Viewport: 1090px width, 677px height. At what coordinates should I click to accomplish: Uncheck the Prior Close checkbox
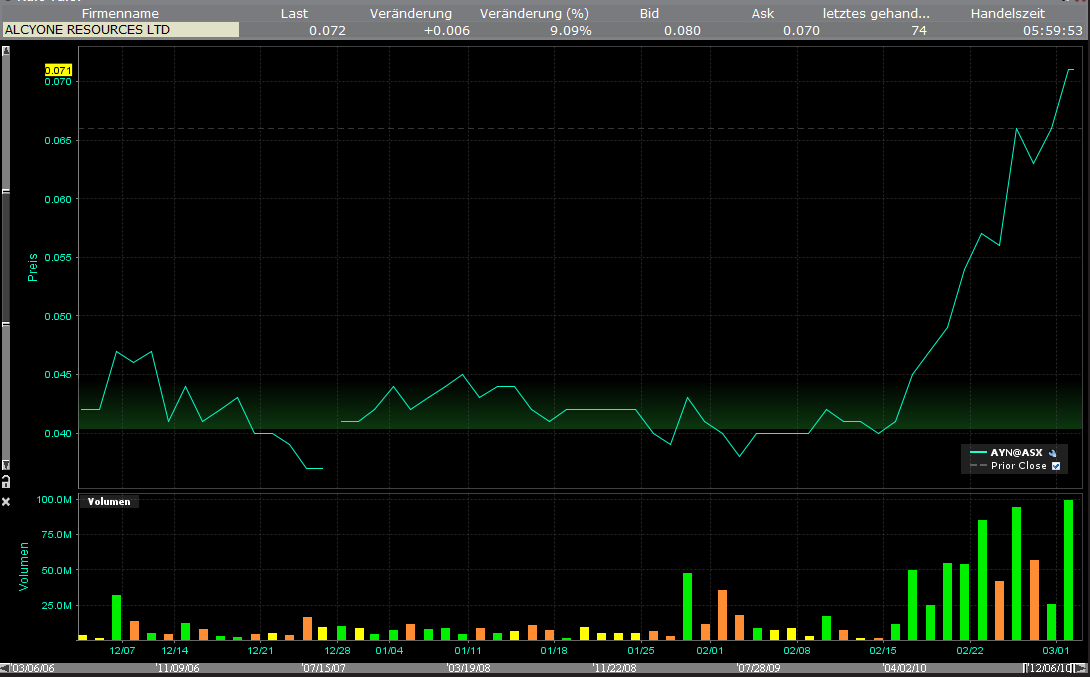tap(1055, 466)
